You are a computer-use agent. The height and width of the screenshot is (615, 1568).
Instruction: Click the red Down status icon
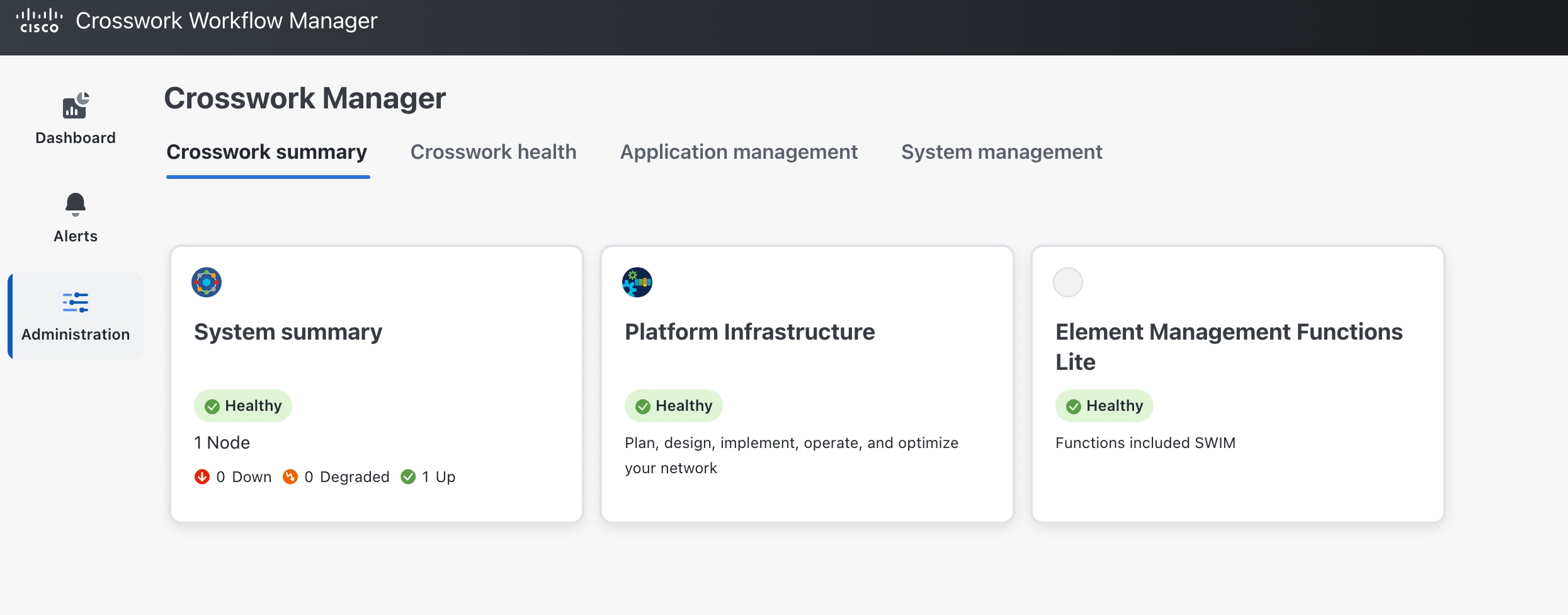tap(202, 476)
